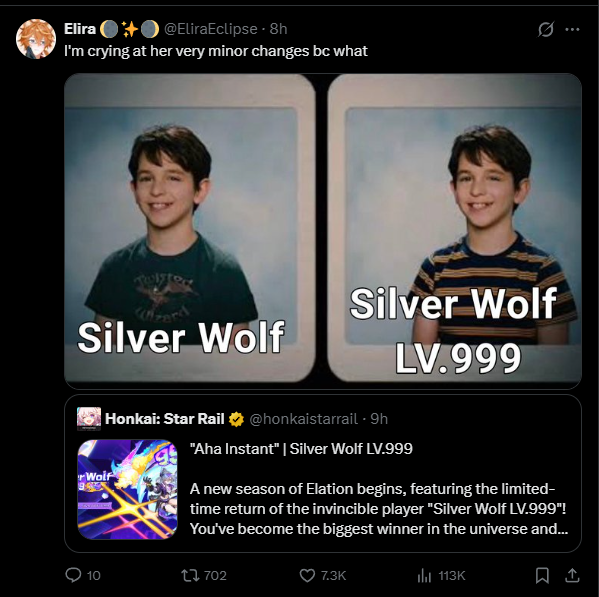Open the left Silver Wolf meme image
Viewport: 599px width, 597px height.
pyautogui.click(x=190, y=228)
